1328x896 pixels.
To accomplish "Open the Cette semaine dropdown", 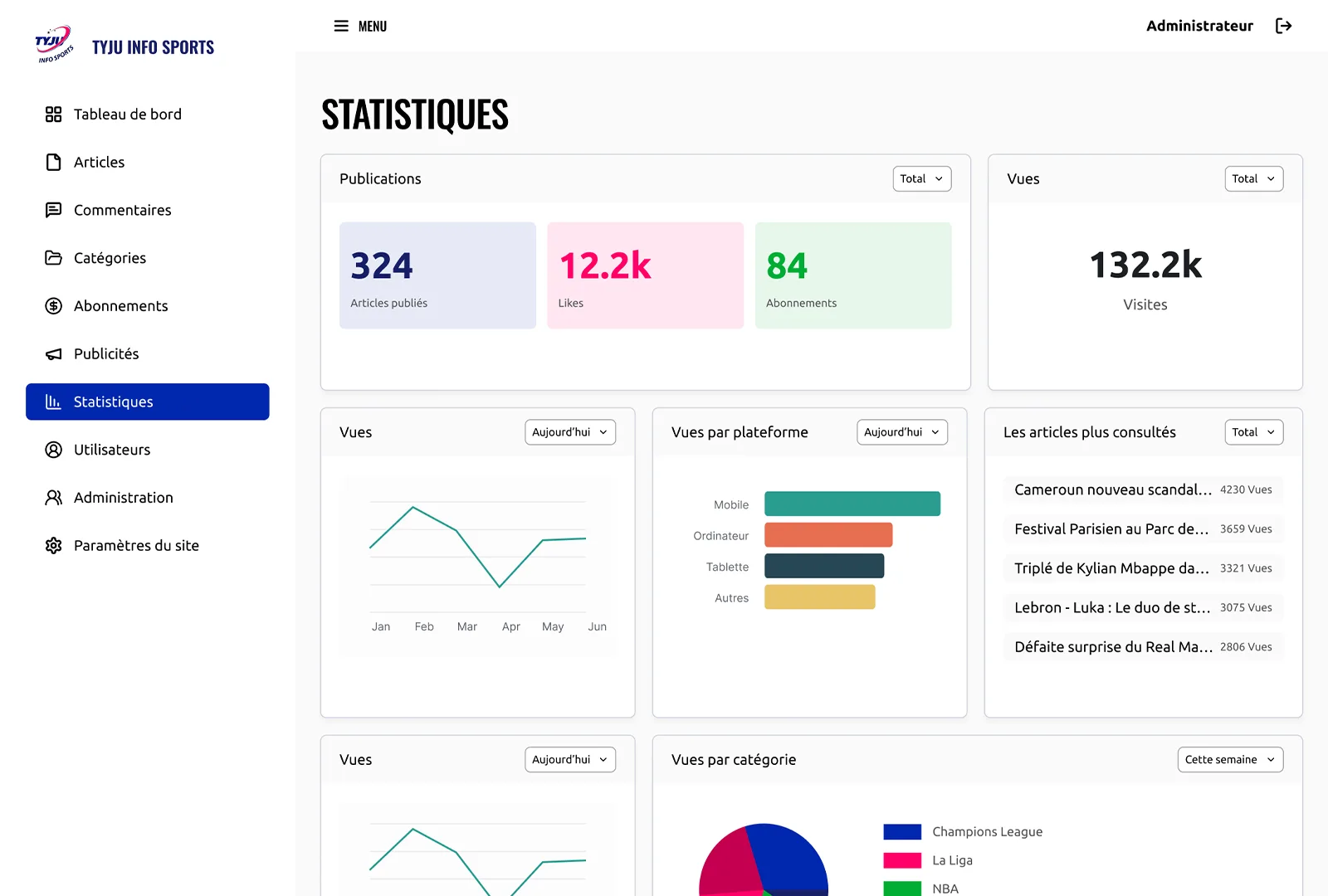I will pyautogui.click(x=1230, y=760).
